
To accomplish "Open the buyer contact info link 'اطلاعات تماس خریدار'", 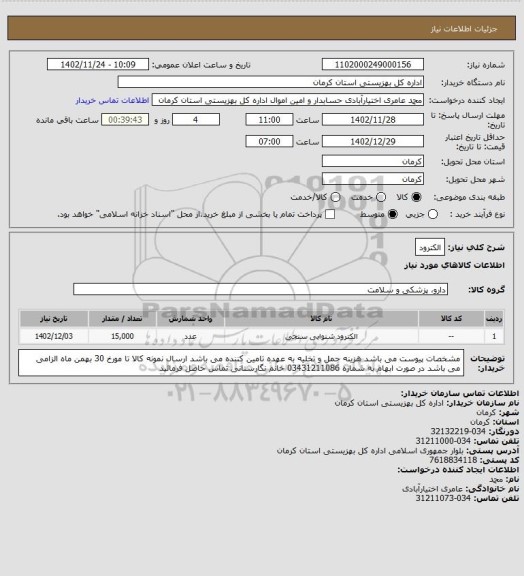I will (112, 100).
